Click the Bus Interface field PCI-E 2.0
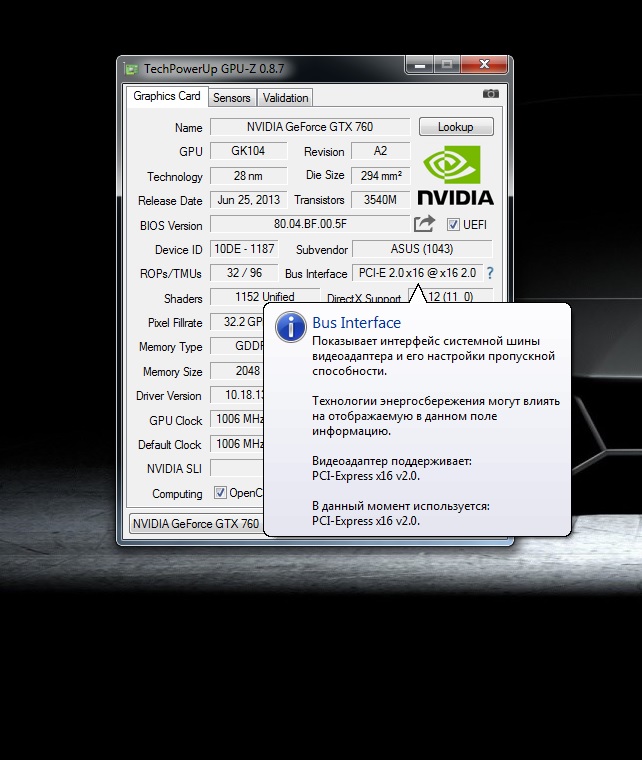642x760 pixels. click(418, 273)
